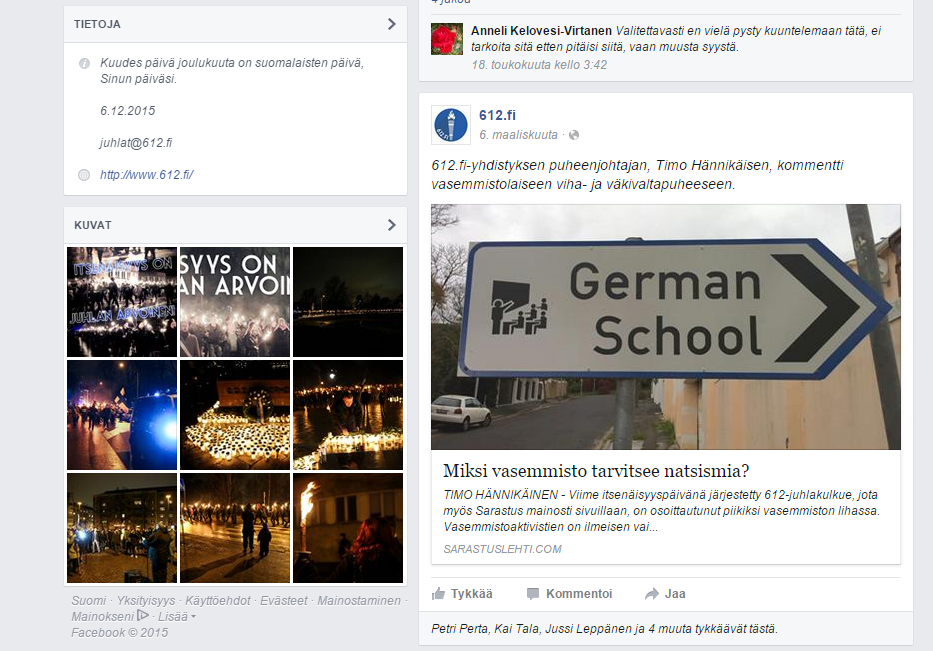Click the thumbs-up Tykkää icon
Screen dimensions: 933x651
point(439,594)
